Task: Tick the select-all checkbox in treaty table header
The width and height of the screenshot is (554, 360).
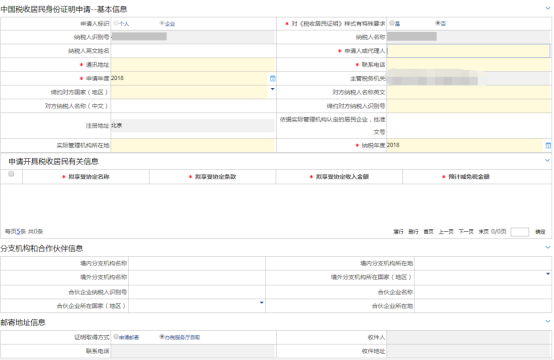Action: (x=11, y=174)
